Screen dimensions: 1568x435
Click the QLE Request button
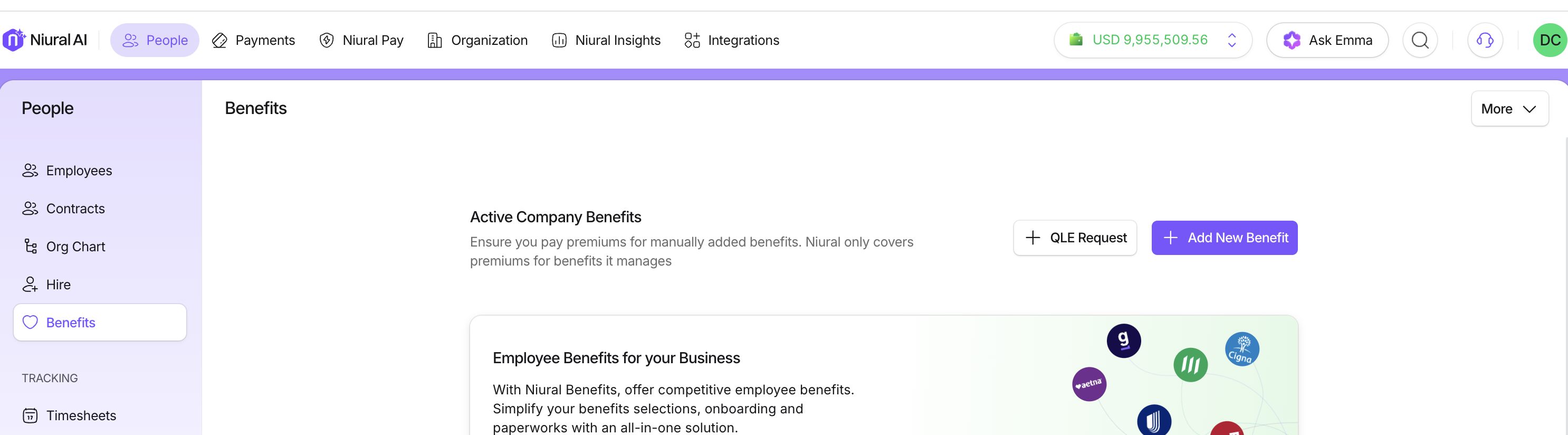tap(1075, 238)
